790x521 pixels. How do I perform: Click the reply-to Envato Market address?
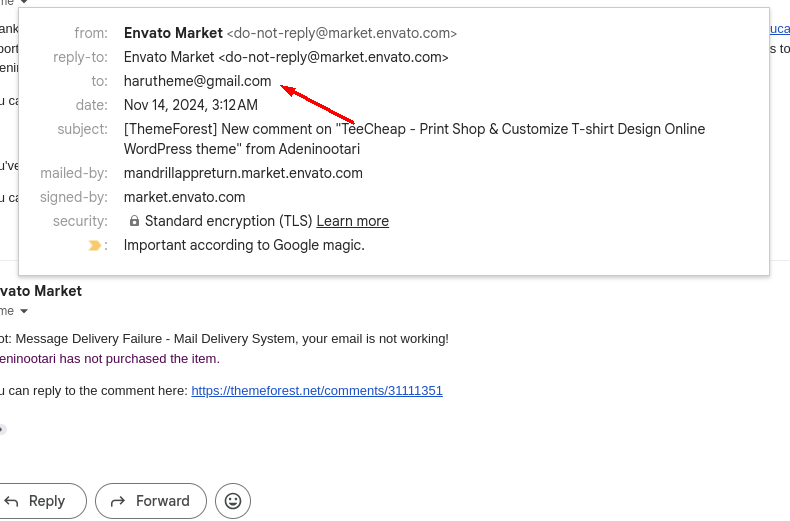point(286,57)
